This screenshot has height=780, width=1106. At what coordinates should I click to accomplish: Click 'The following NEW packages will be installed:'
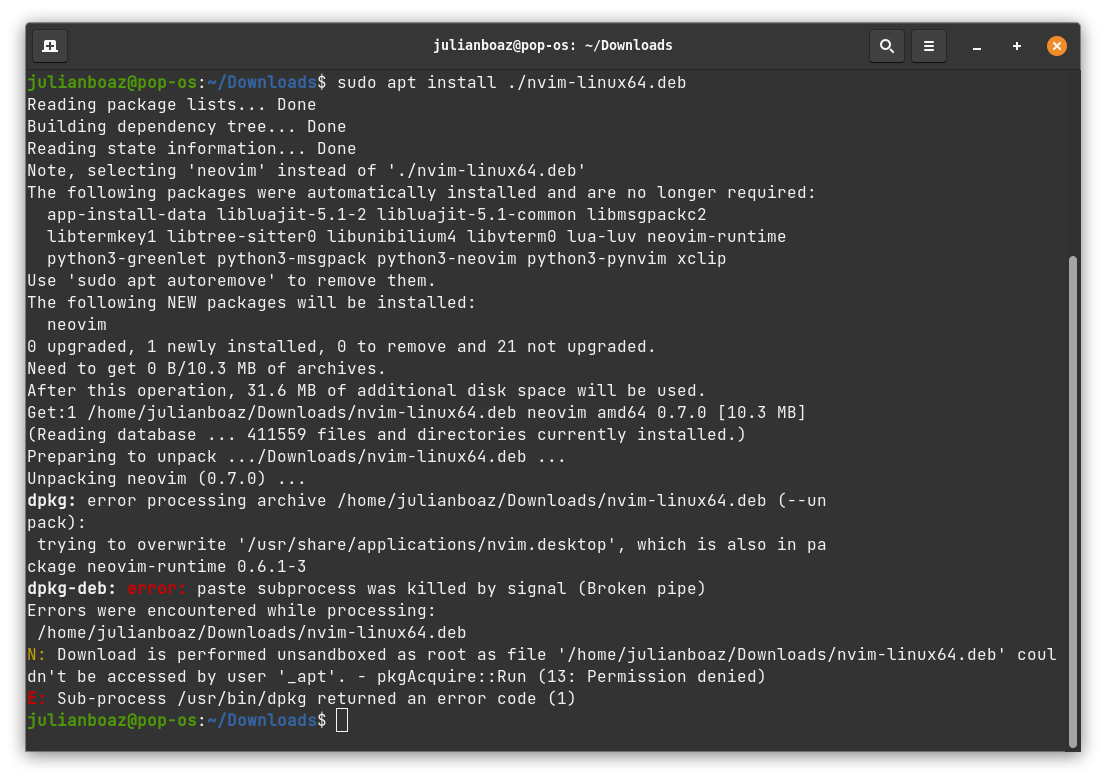point(252,302)
